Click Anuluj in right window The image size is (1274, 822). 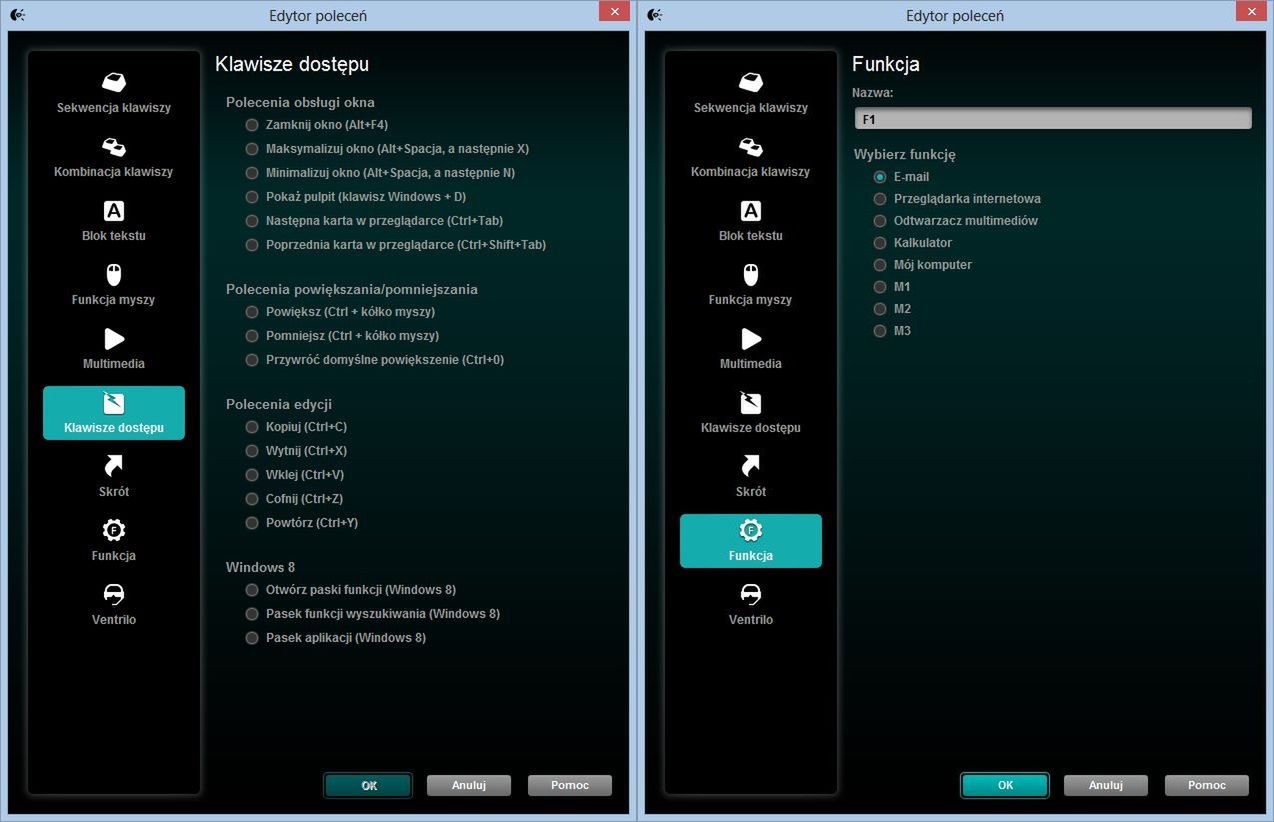(x=1106, y=785)
